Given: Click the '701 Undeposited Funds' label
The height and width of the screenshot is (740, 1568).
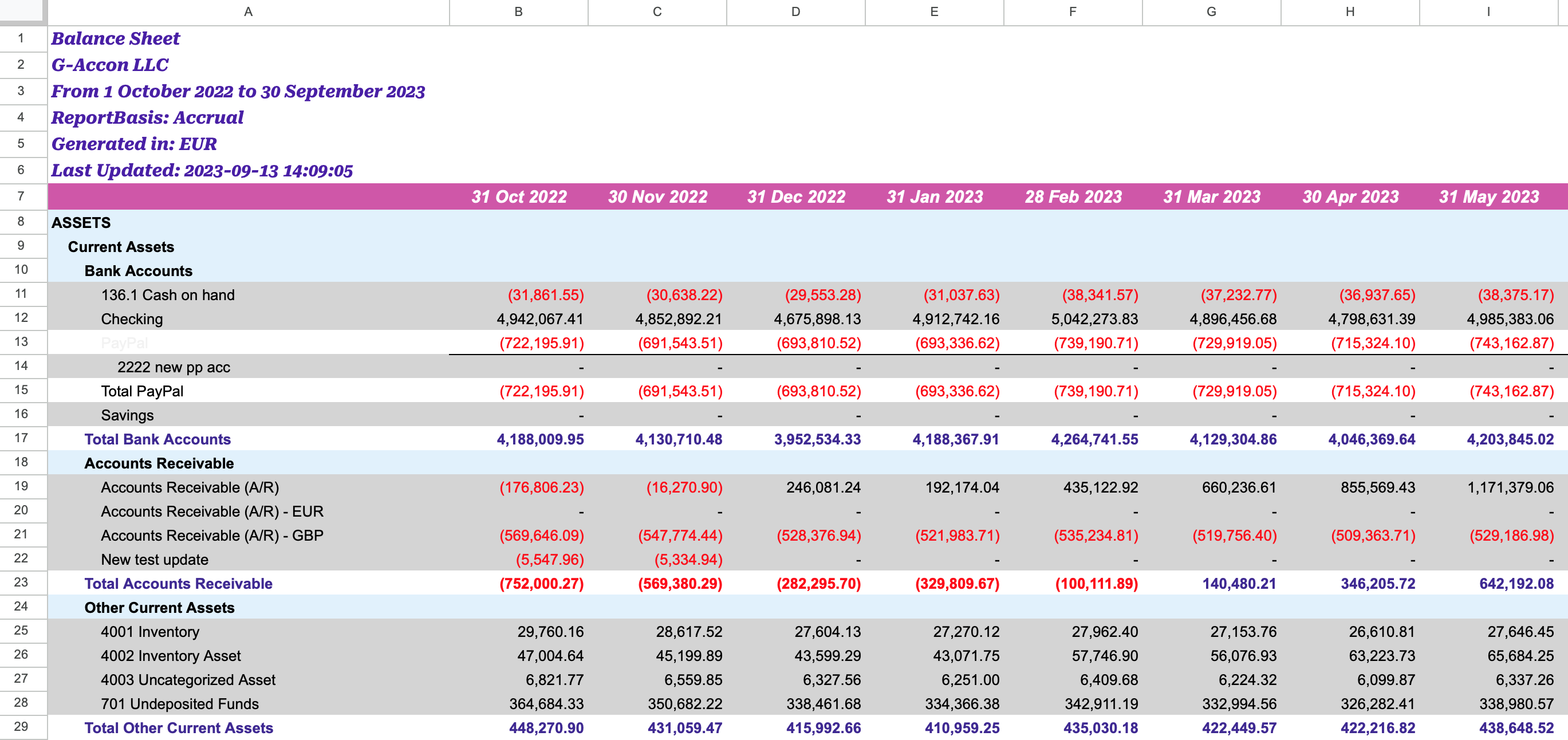Looking at the screenshot, I should click(180, 704).
